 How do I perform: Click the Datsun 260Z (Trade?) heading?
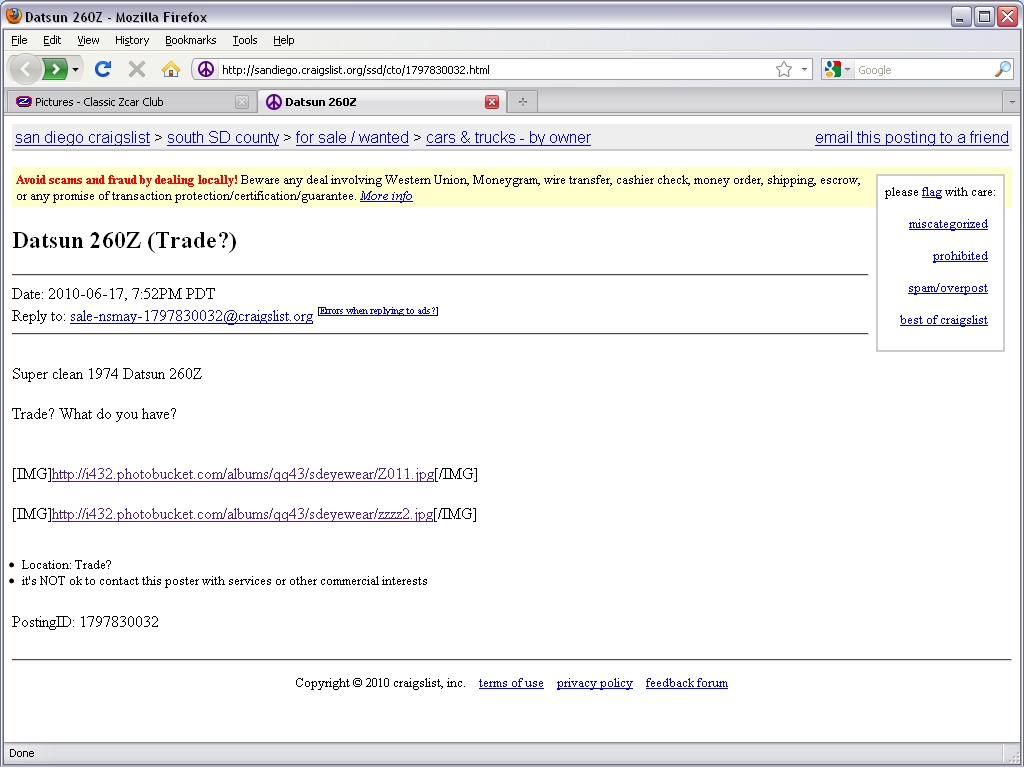point(124,241)
